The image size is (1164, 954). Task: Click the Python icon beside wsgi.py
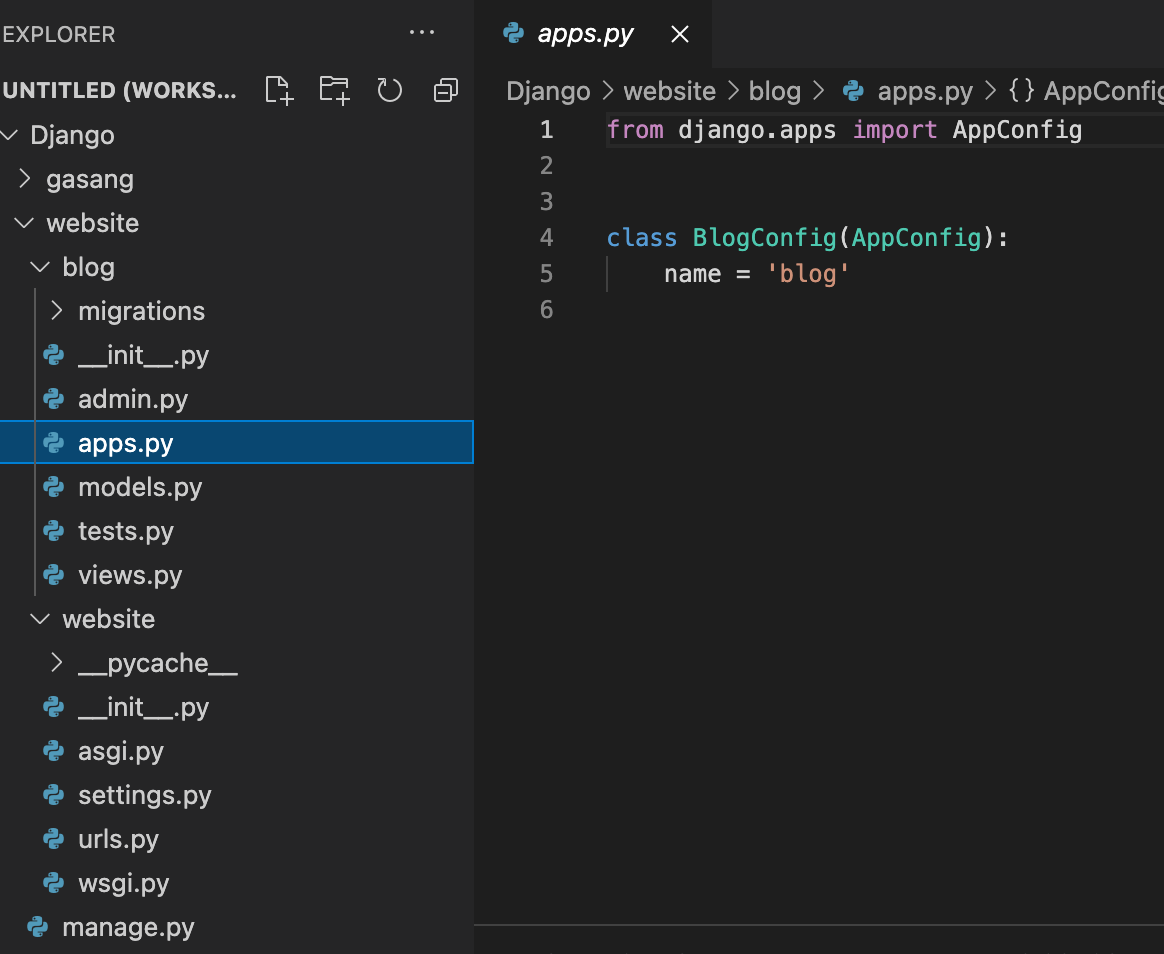53,882
